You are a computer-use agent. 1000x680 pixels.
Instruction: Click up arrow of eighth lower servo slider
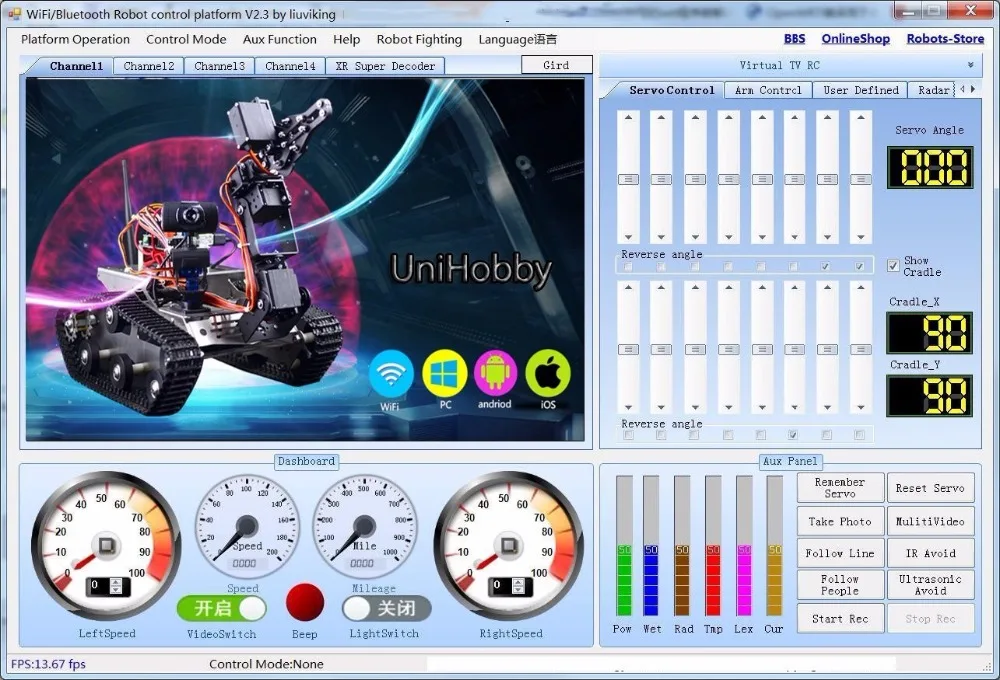click(860, 288)
